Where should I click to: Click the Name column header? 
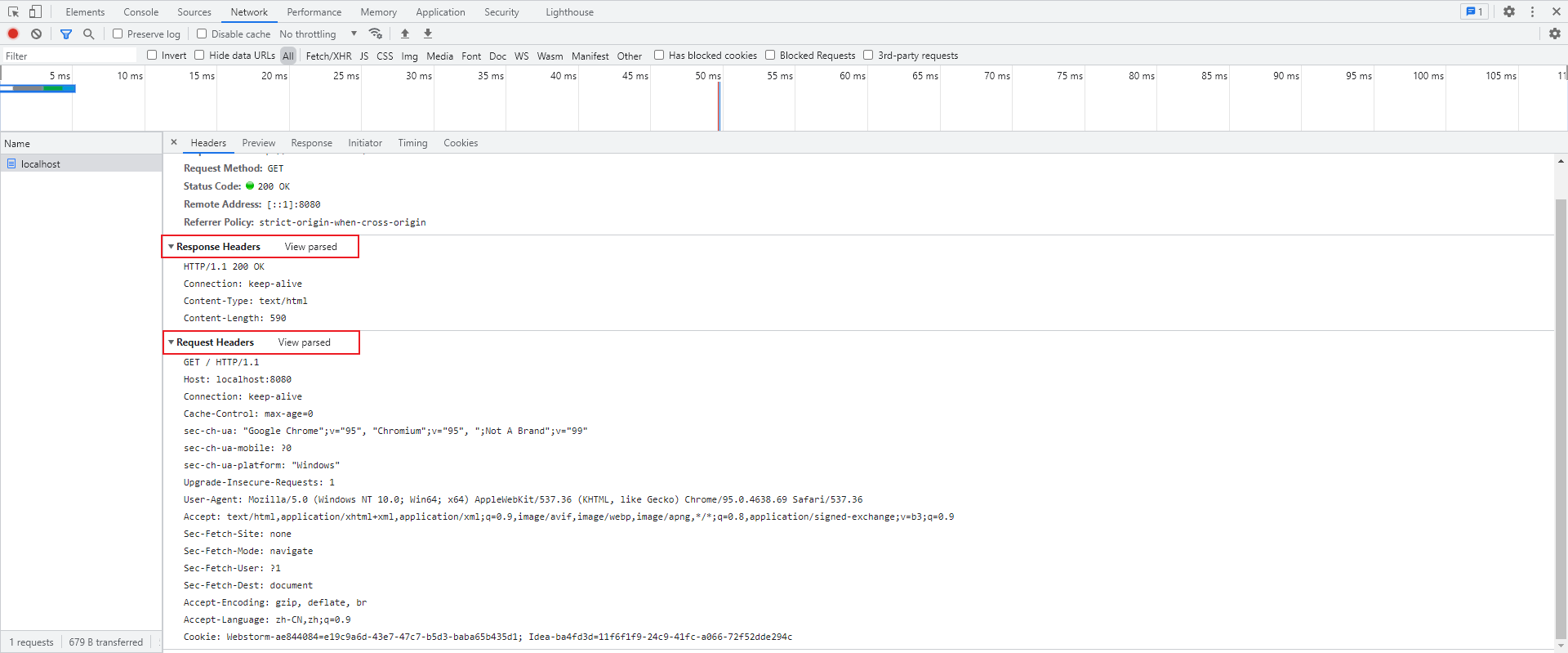coord(82,143)
